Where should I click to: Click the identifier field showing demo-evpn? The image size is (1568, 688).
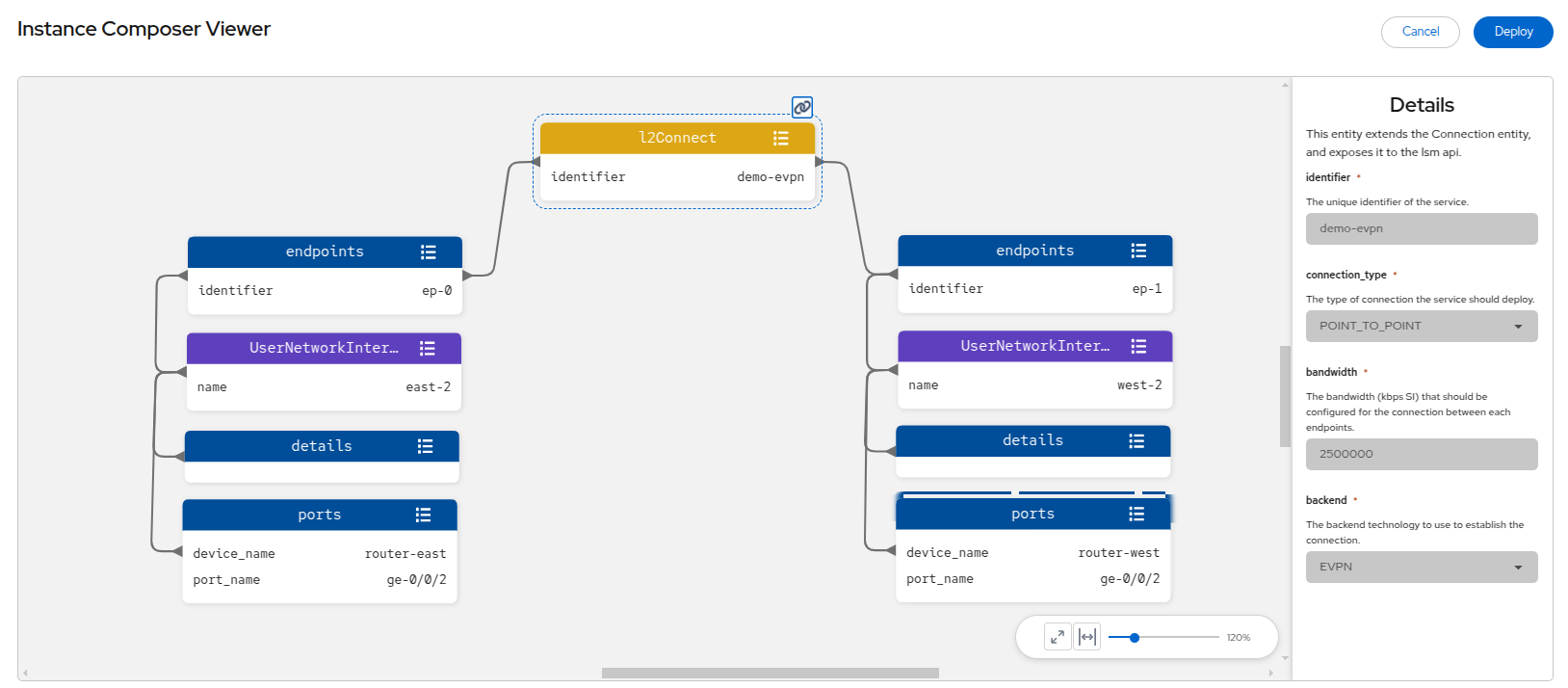(1422, 228)
